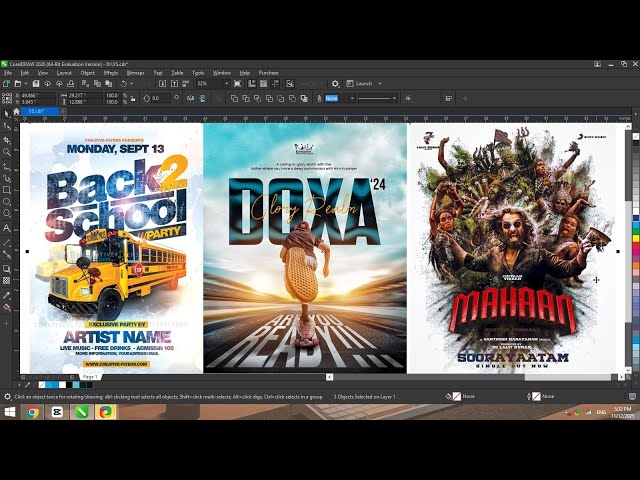Click the Options gear icon in toolbar
This screenshot has width=640, height=480.
tap(335, 84)
